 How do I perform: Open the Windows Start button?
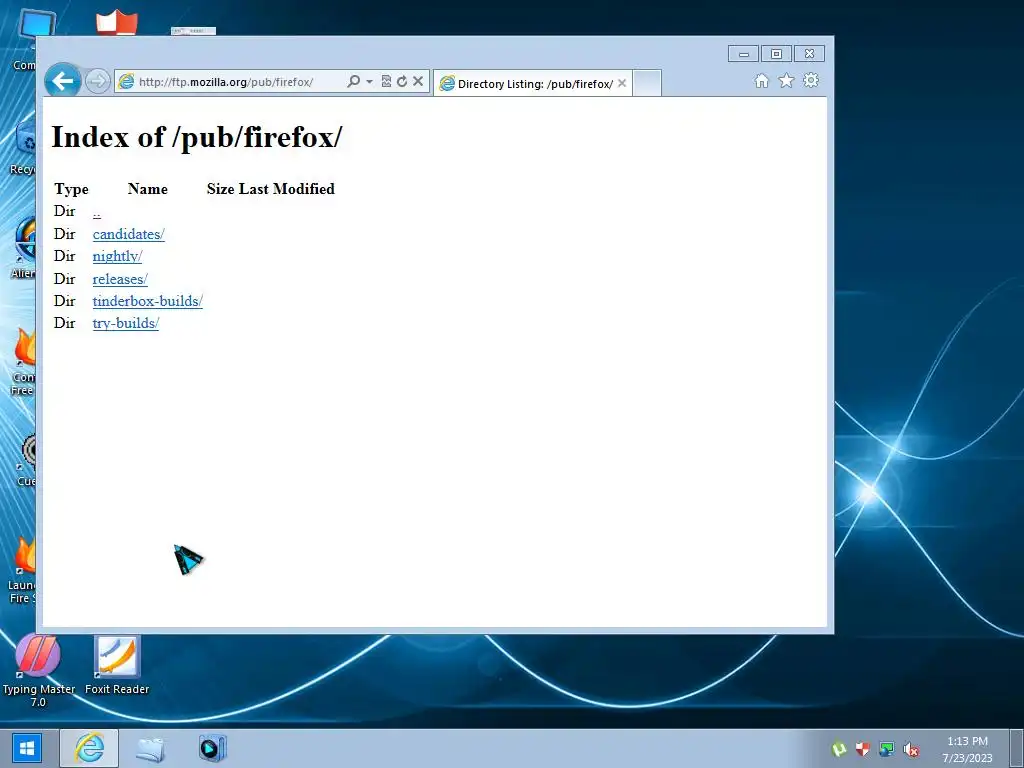click(x=27, y=748)
